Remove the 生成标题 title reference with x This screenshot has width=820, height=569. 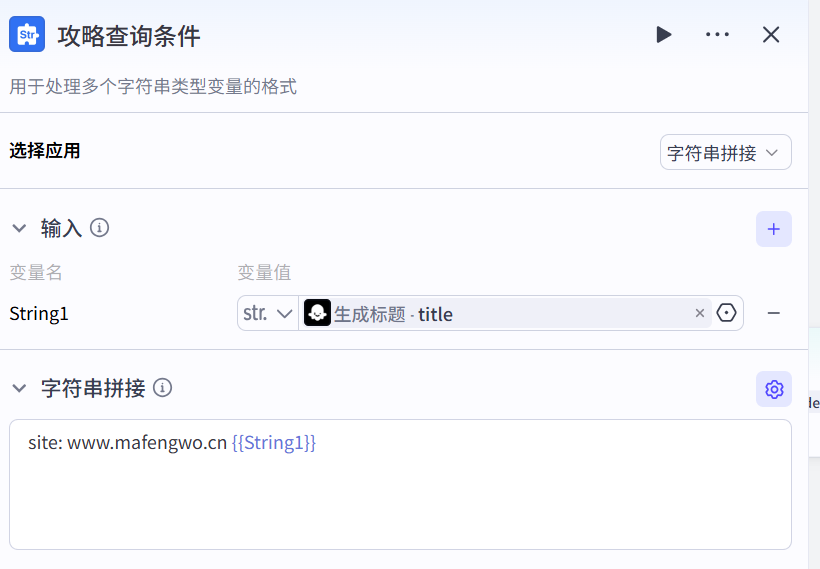coord(700,314)
